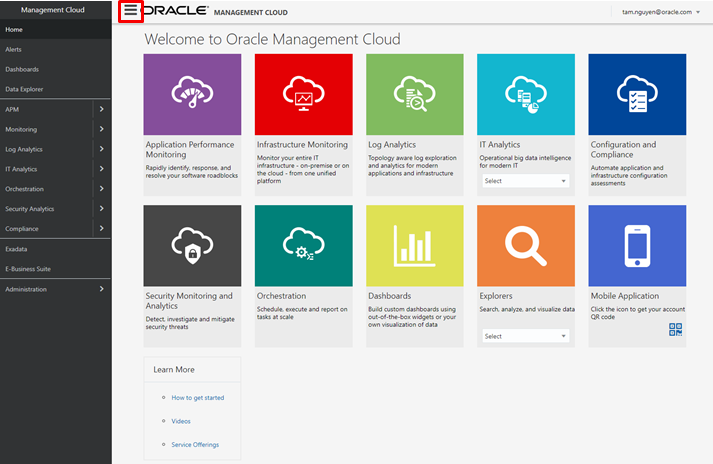713x464 pixels.
Task: Click the Security Monitoring and Analytics tile icon
Action: pyautogui.click(x=192, y=245)
